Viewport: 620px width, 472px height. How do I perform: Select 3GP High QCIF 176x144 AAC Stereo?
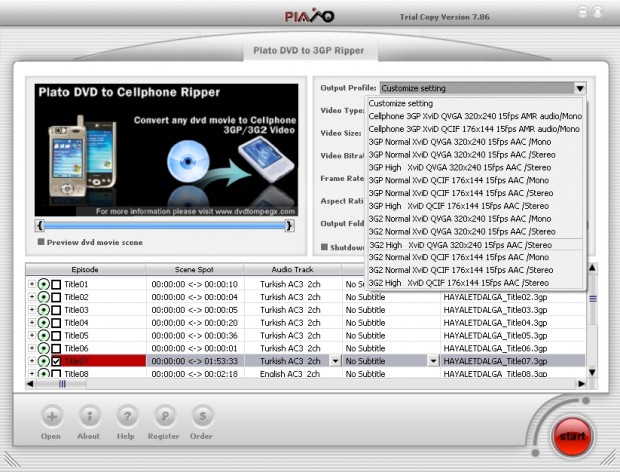point(475,206)
